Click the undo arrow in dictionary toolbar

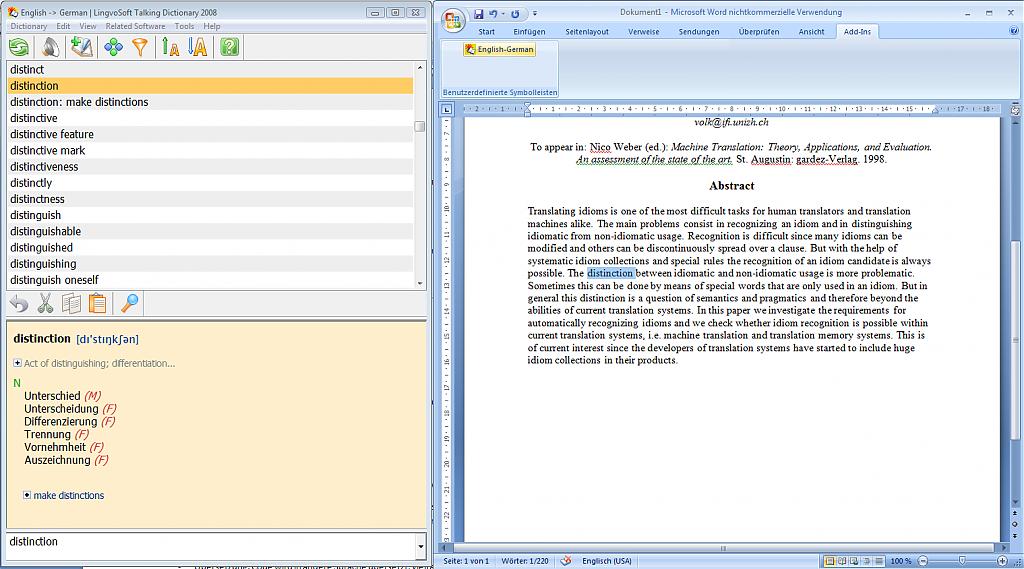tap(19, 304)
